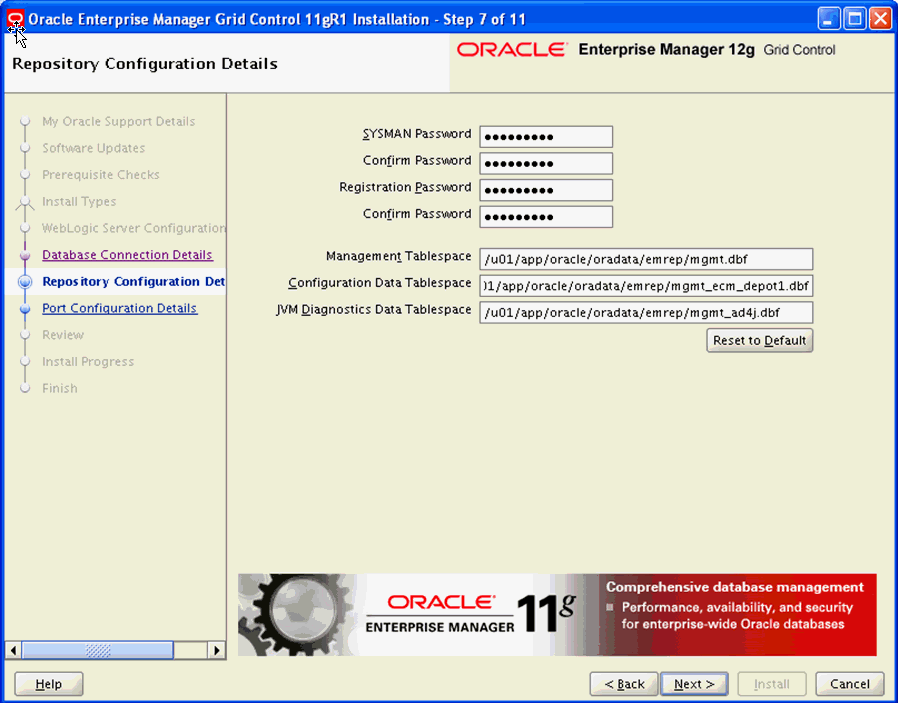The width and height of the screenshot is (898, 703).
Task: Open Database Connection Details step link
Action: (127, 255)
